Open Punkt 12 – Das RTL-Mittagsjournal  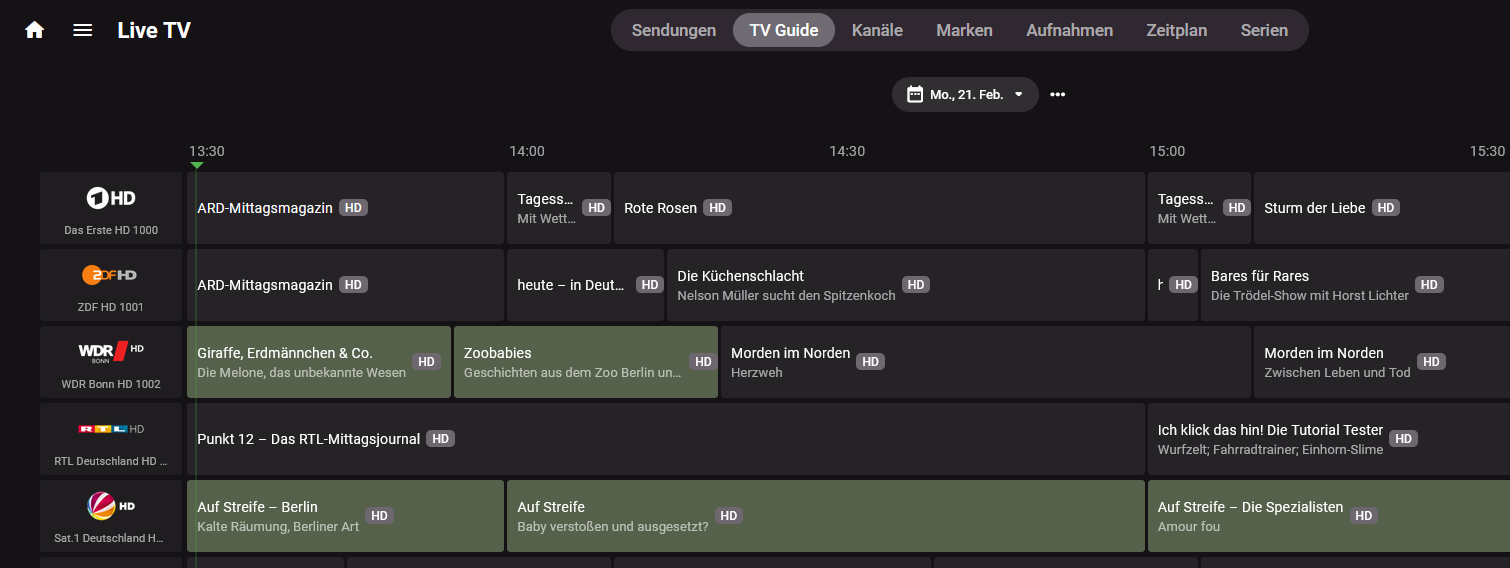click(x=666, y=439)
